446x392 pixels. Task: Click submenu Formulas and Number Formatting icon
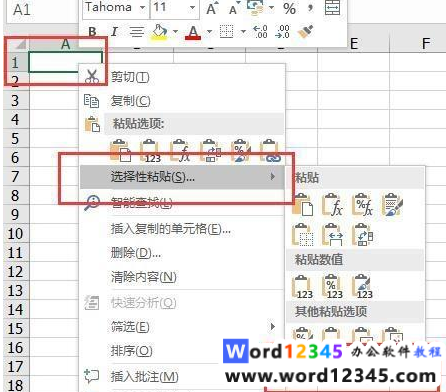pos(363,205)
